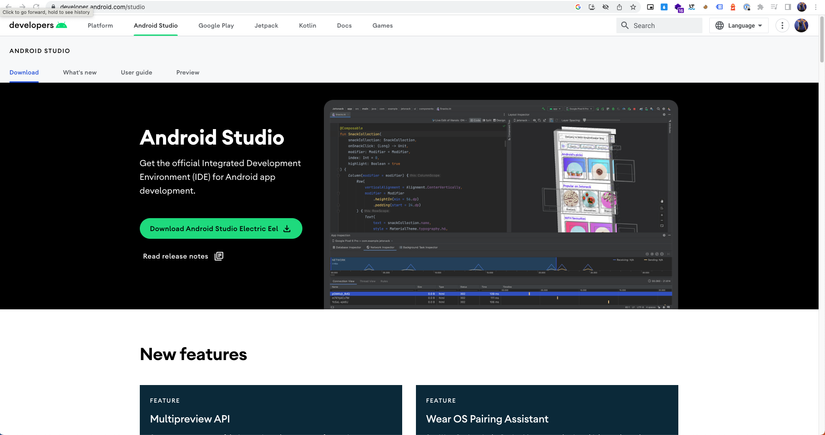Click the Android developers logo
This screenshot has width=825, height=435.
point(38,25)
